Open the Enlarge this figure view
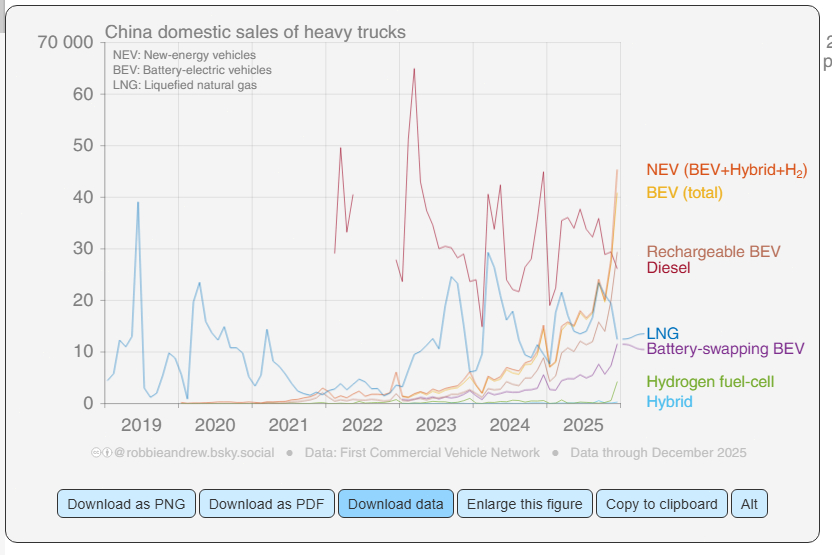The height and width of the screenshot is (555, 832). point(524,504)
